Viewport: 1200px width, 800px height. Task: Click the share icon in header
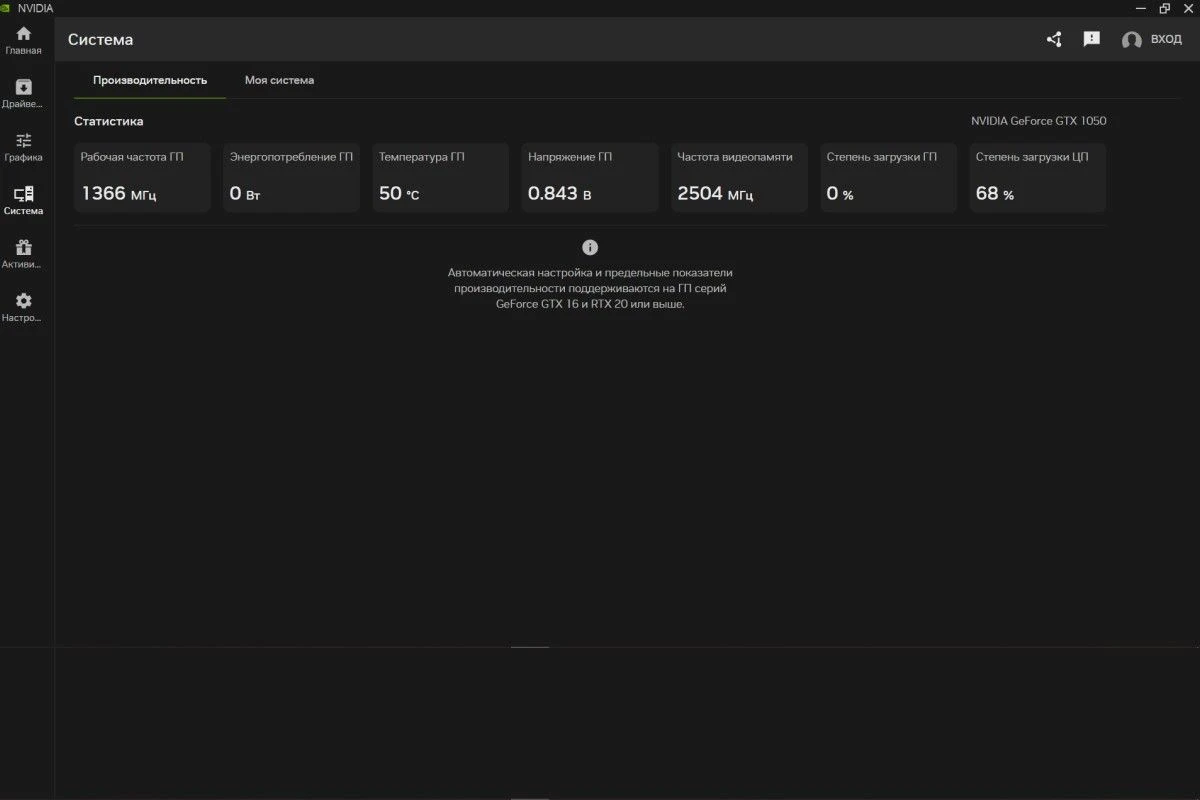tap(1054, 39)
